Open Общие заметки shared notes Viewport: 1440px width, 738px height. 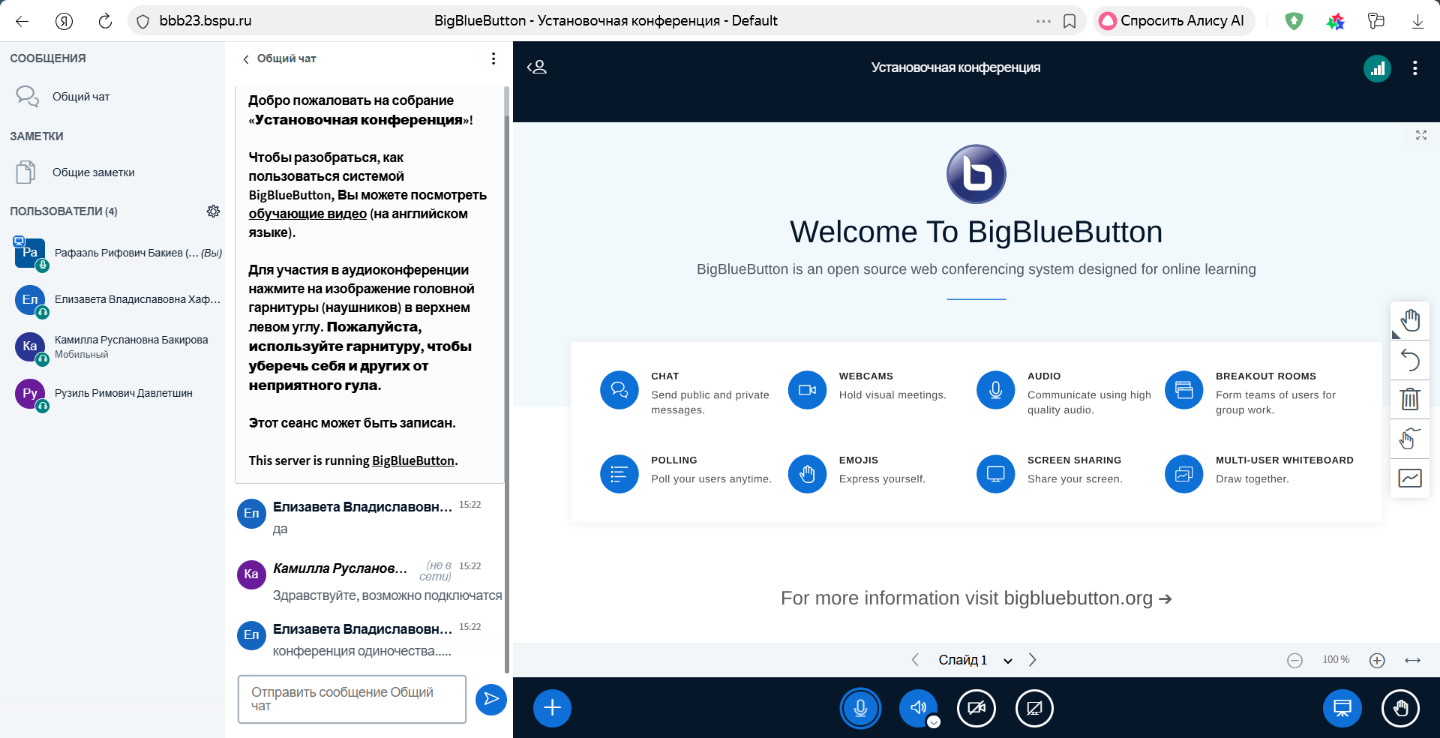(x=92, y=172)
